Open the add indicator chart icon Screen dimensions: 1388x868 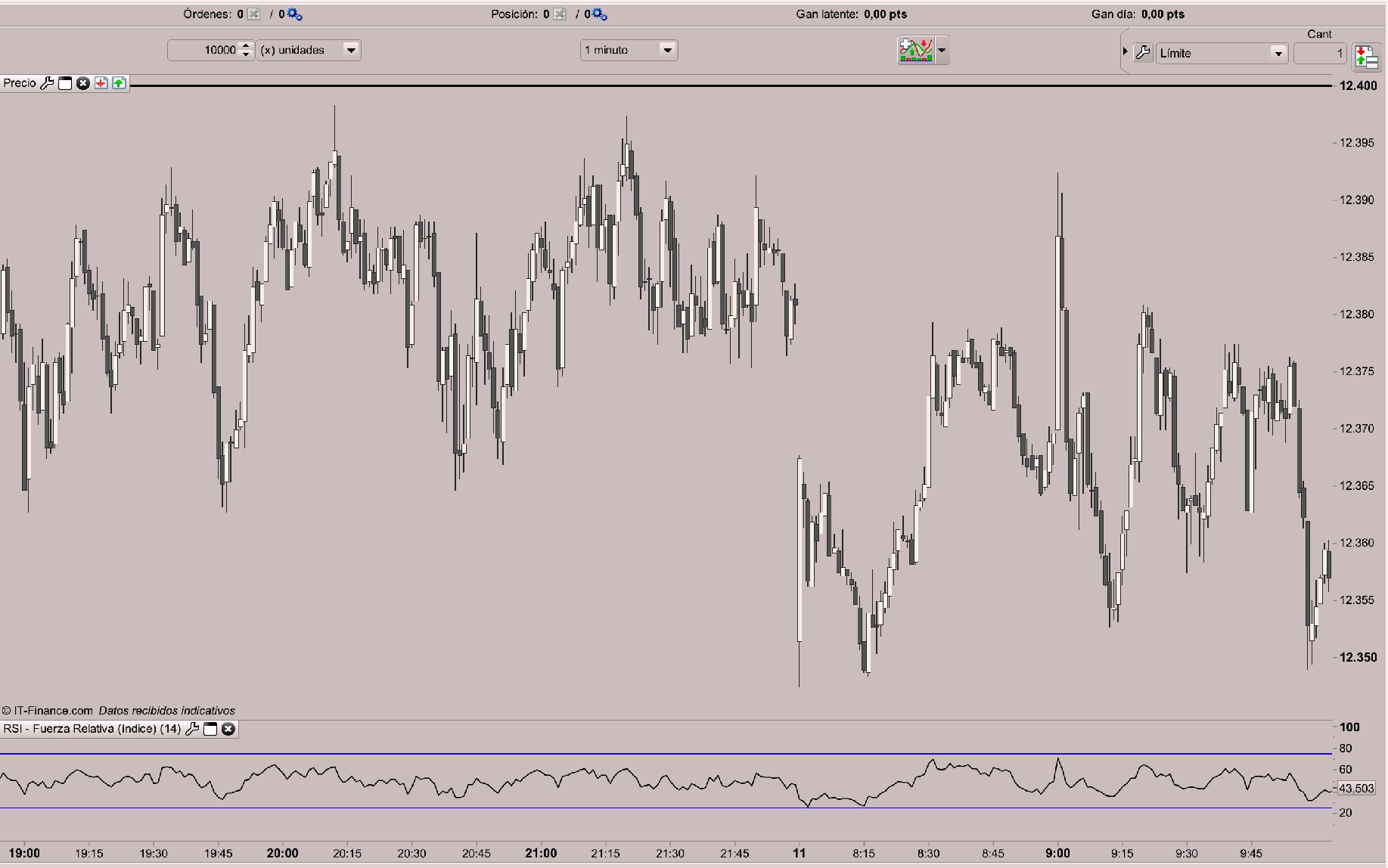click(x=916, y=51)
